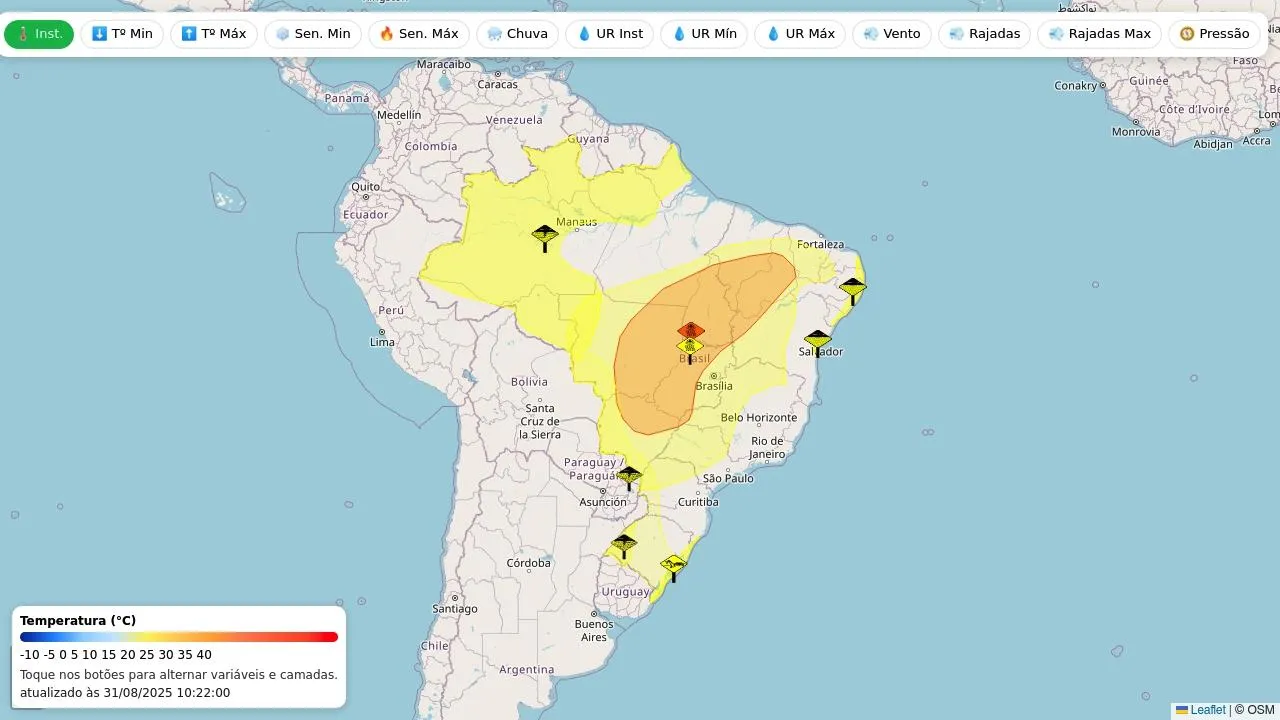Click the black-topped warning marker north of Uruguay
1280x720 pixels.
pyautogui.click(x=624, y=545)
